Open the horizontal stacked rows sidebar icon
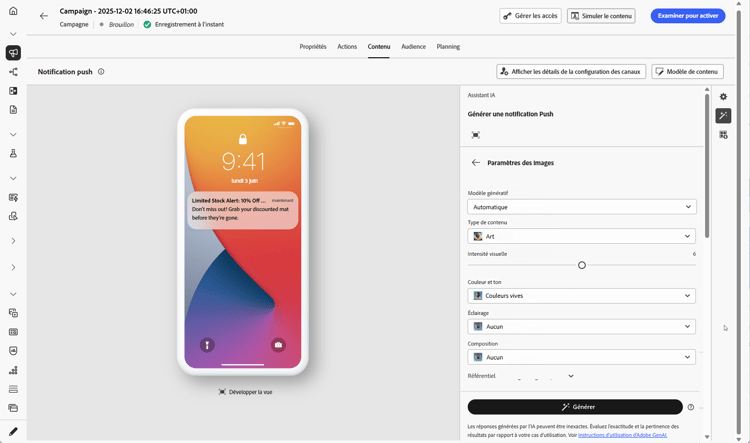The height and width of the screenshot is (443, 750). point(13,389)
